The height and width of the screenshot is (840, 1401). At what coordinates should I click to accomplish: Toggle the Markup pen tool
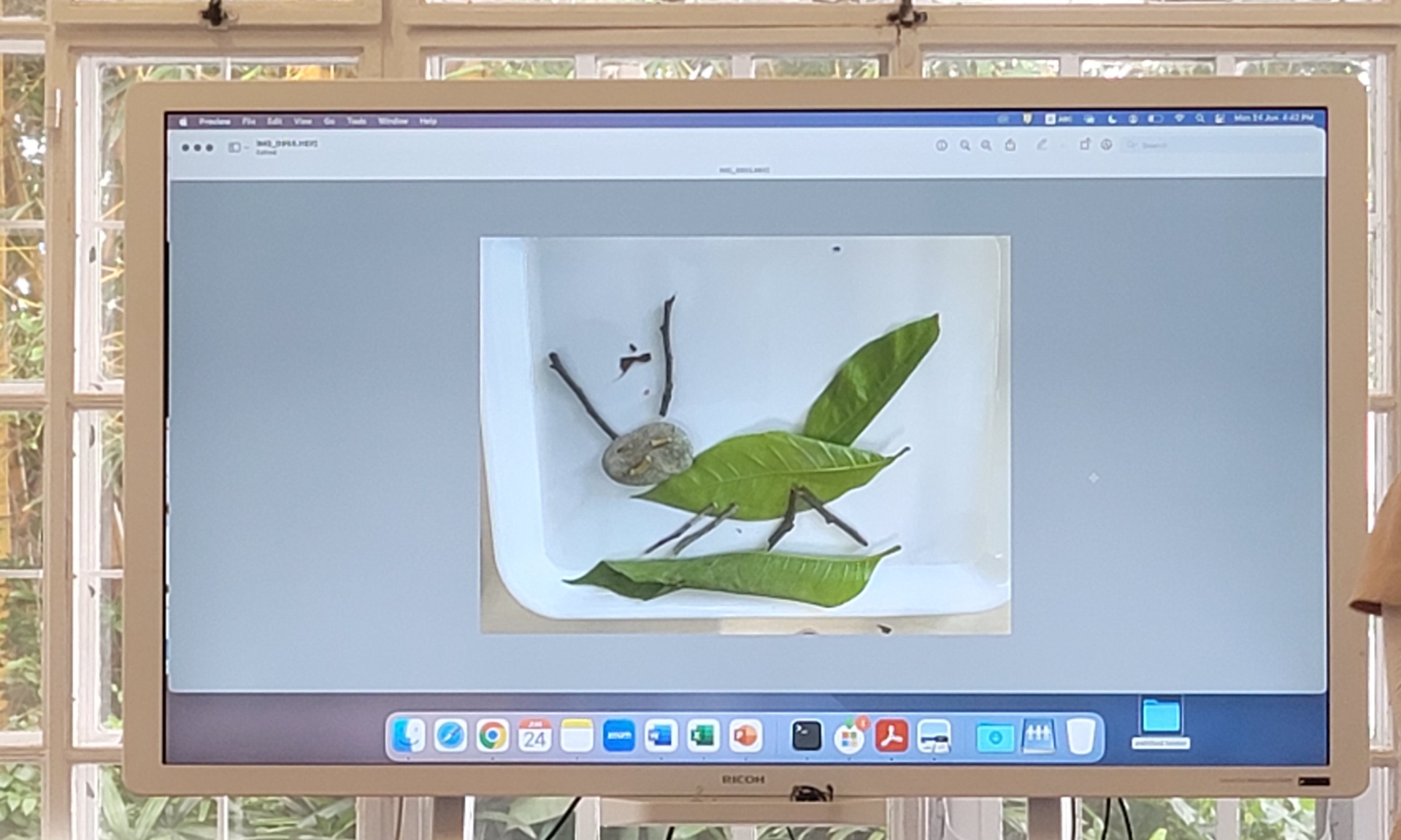tap(1042, 145)
